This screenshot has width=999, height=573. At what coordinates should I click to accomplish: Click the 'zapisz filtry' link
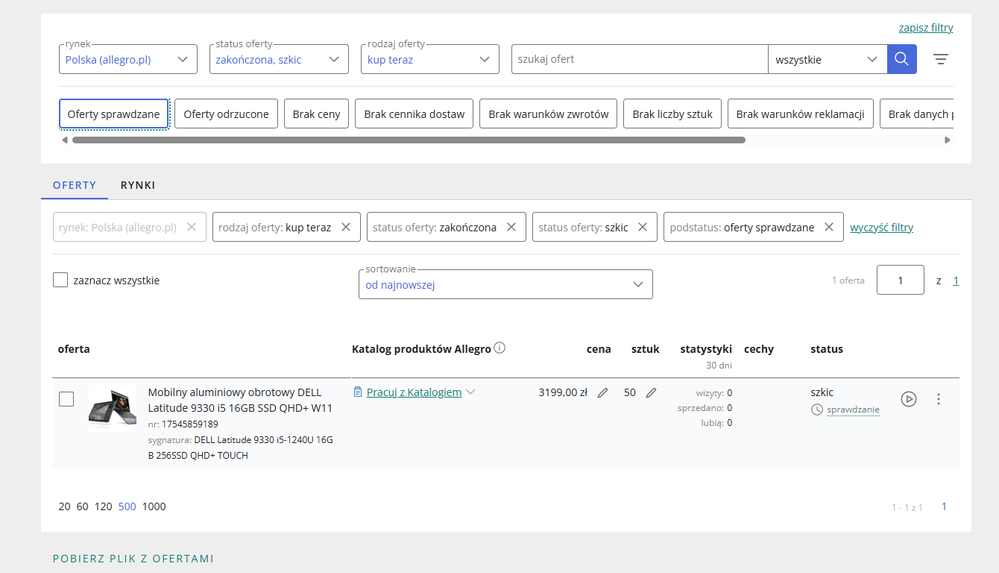925,28
